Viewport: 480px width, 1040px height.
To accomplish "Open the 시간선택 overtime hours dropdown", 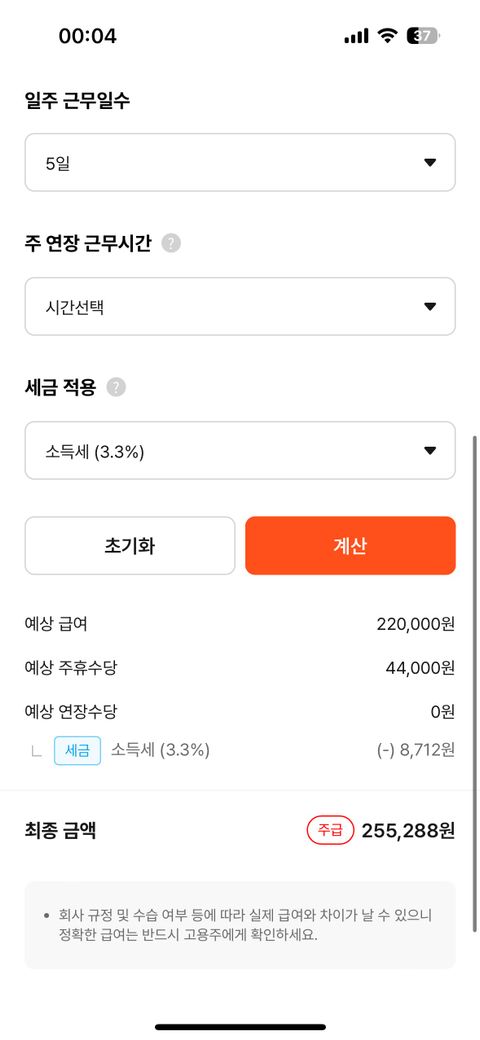I will pyautogui.click(x=240, y=306).
